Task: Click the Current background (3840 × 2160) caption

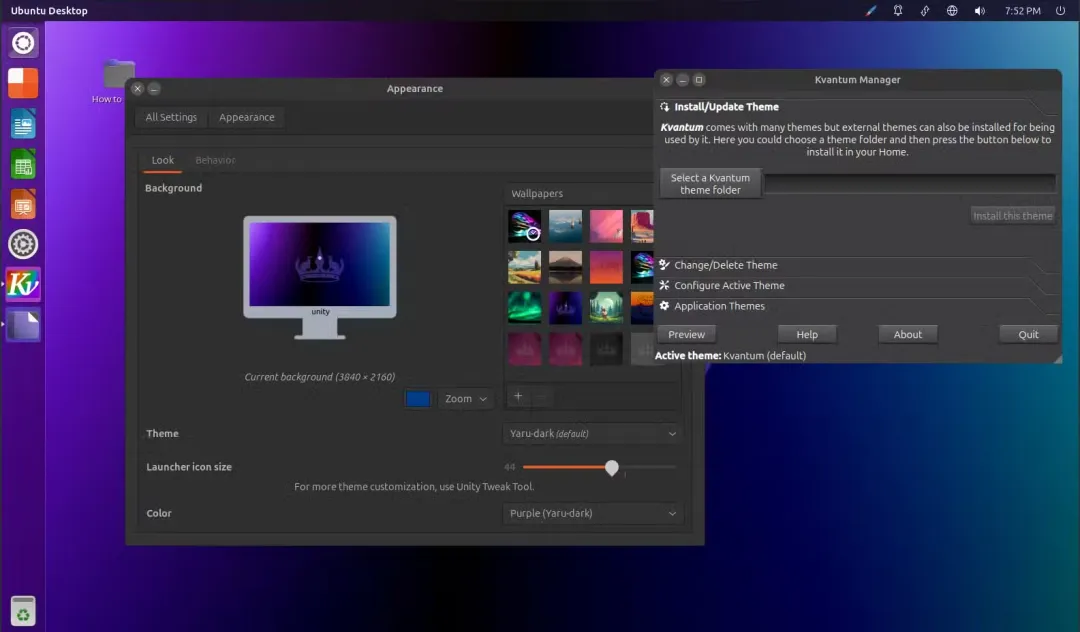Action: (x=320, y=377)
